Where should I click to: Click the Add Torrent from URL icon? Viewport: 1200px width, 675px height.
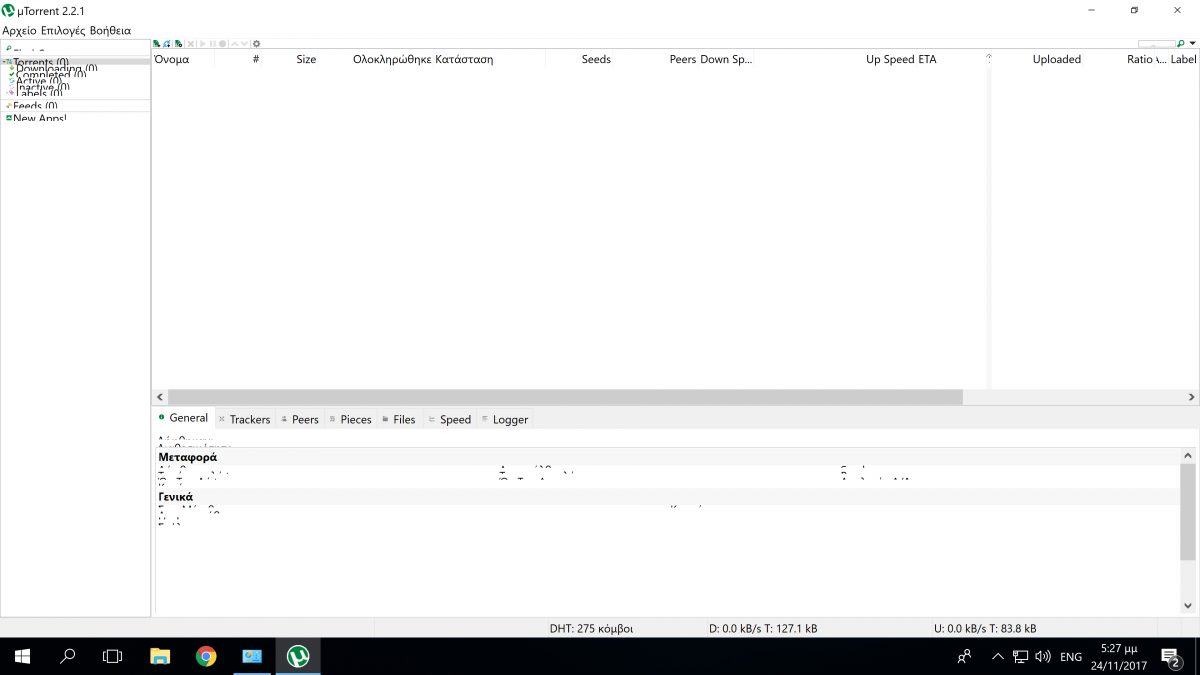pyautogui.click(x=166, y=44)
